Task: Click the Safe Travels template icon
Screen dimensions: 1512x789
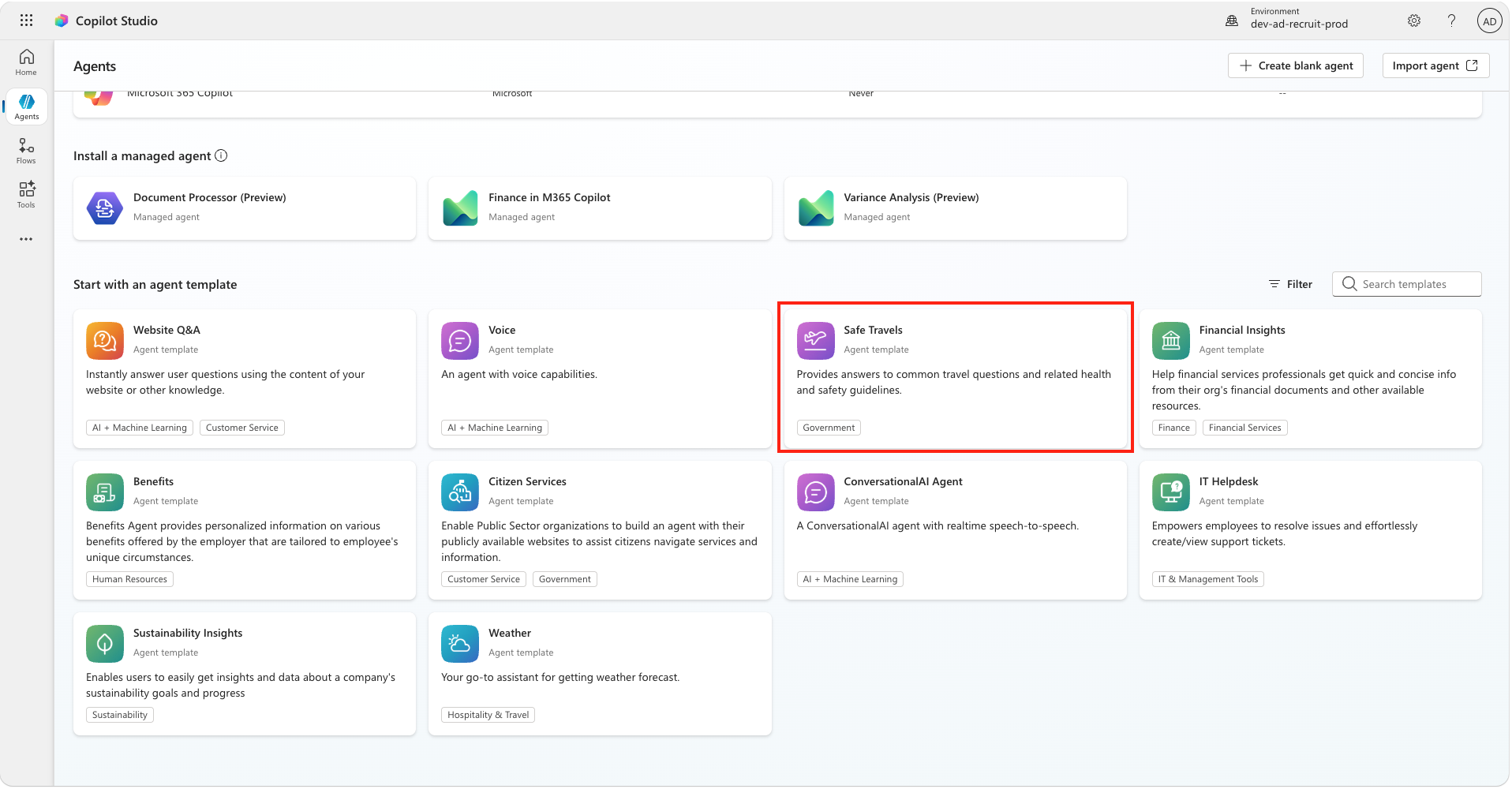Action: click(x=816, y=341)
